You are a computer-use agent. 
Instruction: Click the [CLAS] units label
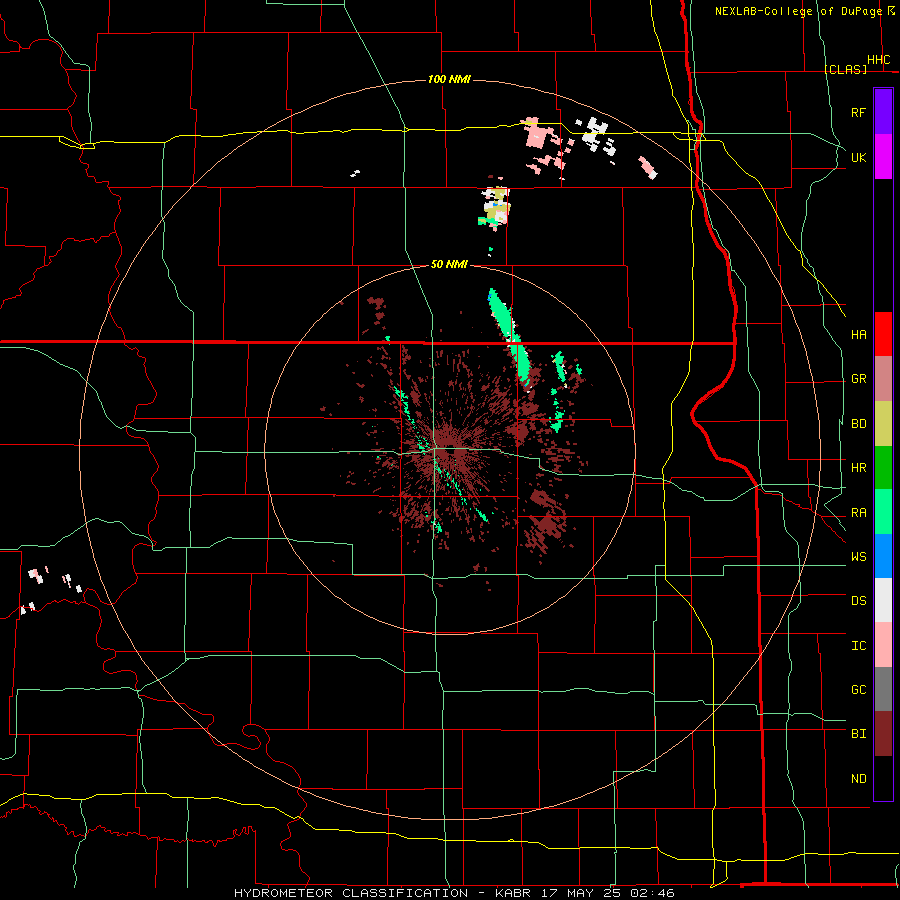pyautogui.click(x=845, y=69)
